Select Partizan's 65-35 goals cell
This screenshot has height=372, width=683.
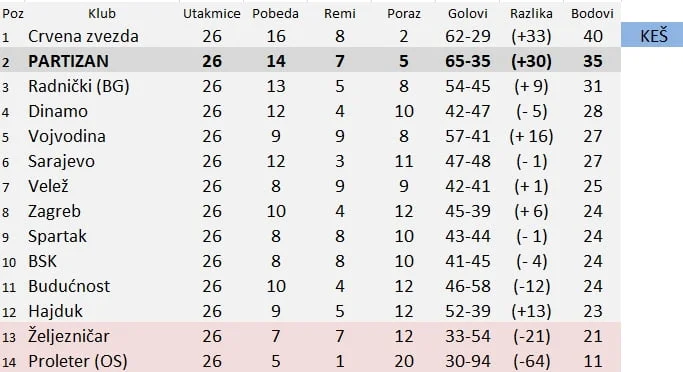tap(468, 61)
